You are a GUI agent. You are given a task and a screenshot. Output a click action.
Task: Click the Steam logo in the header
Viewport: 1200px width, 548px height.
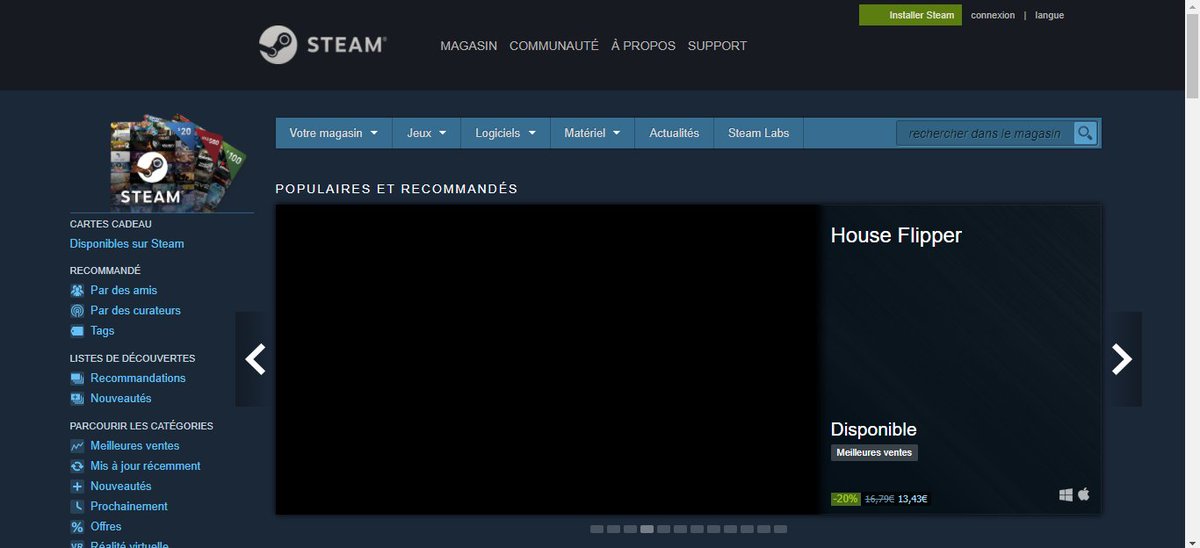(x=322, y=45)
